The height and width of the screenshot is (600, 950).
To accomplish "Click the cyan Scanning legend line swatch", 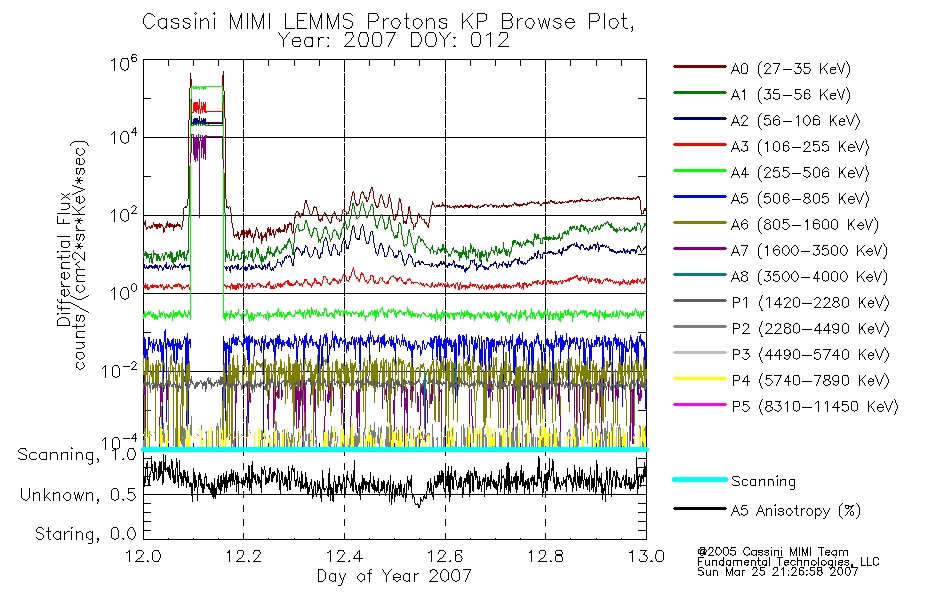I will (x=699, y=479).
